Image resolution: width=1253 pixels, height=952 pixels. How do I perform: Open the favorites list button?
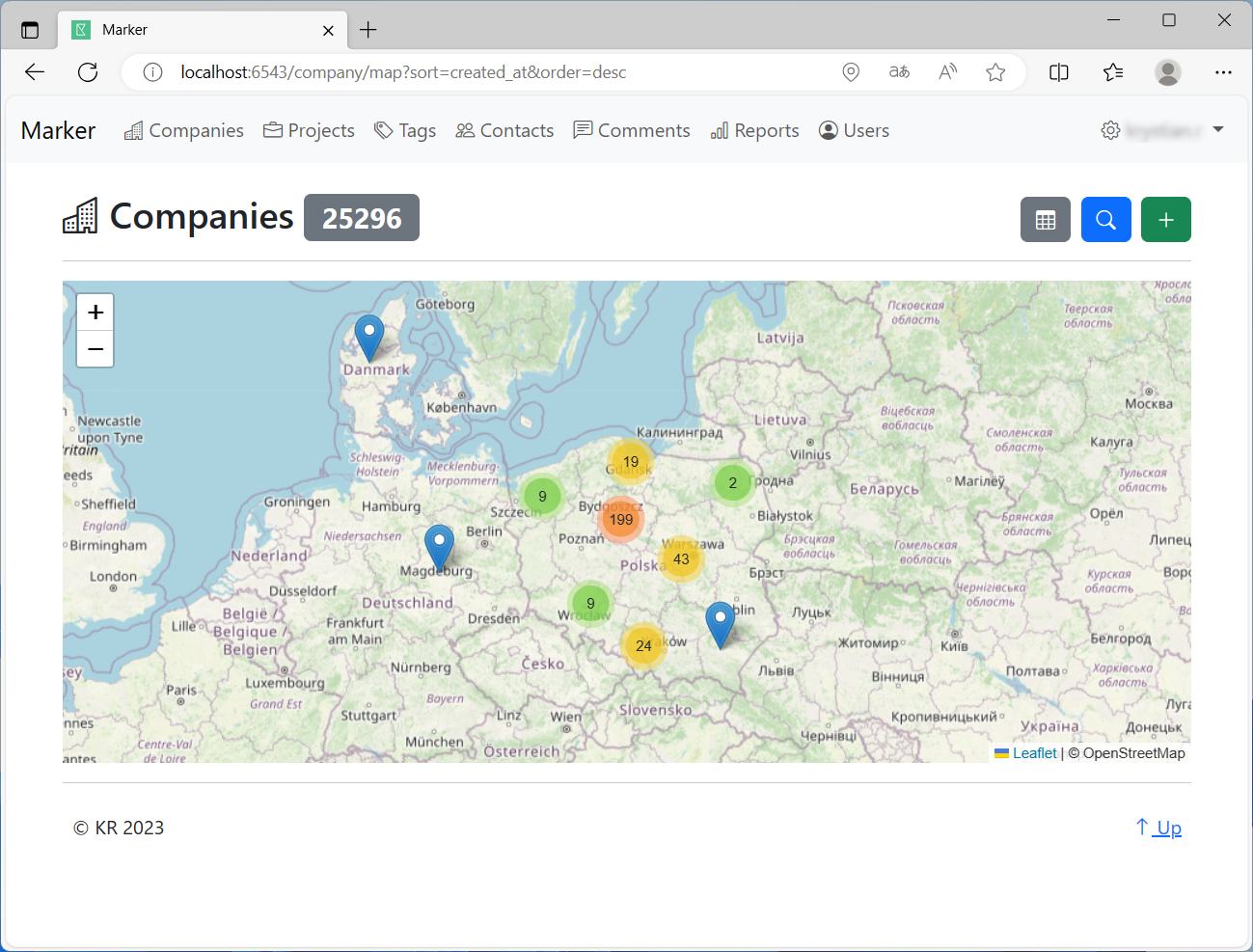pyautogui.click(x=1113, y=72)
